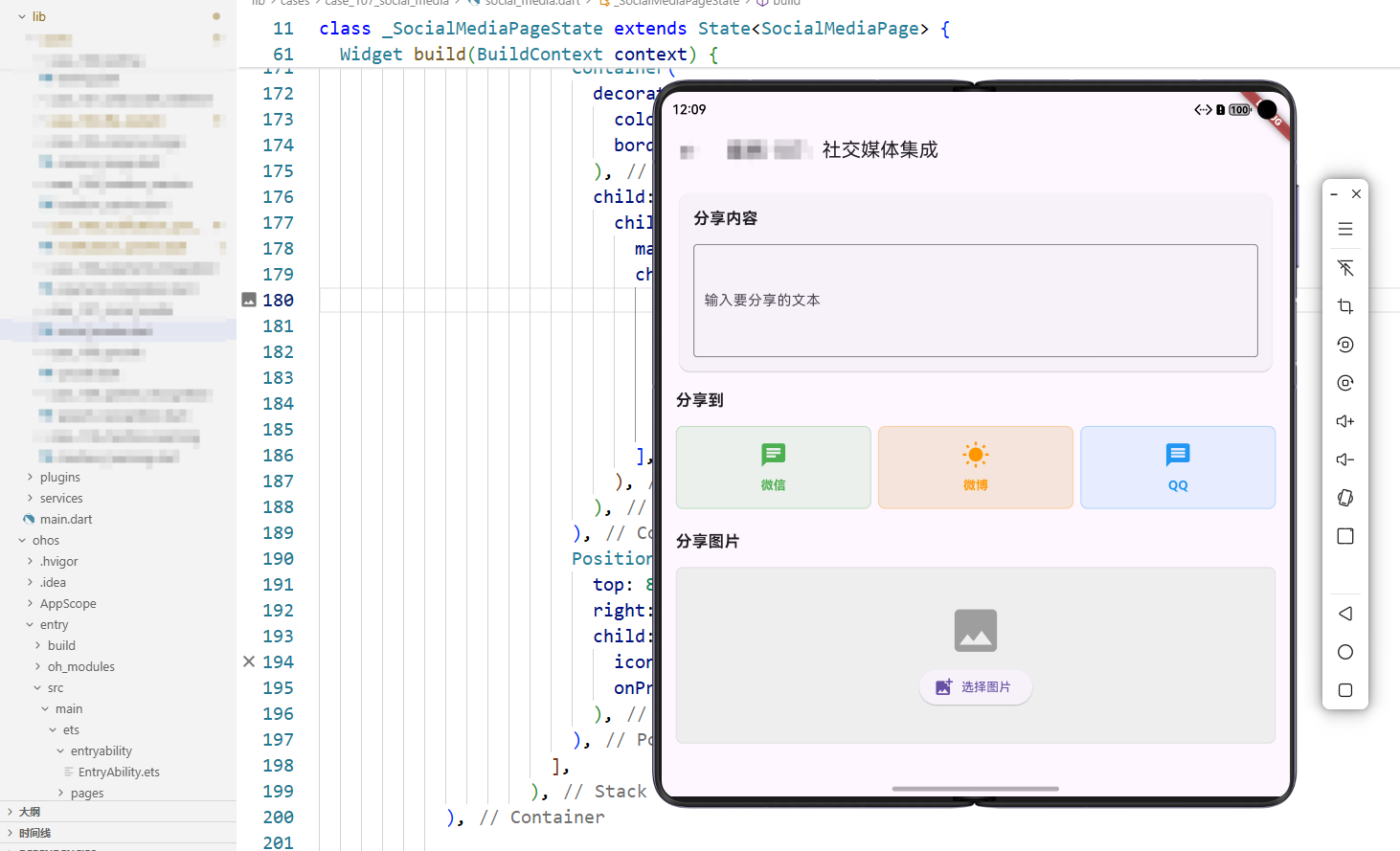Click the gesture bar at the emulator bottom
The image size is (1400, 851).
[x=975, y=788]
